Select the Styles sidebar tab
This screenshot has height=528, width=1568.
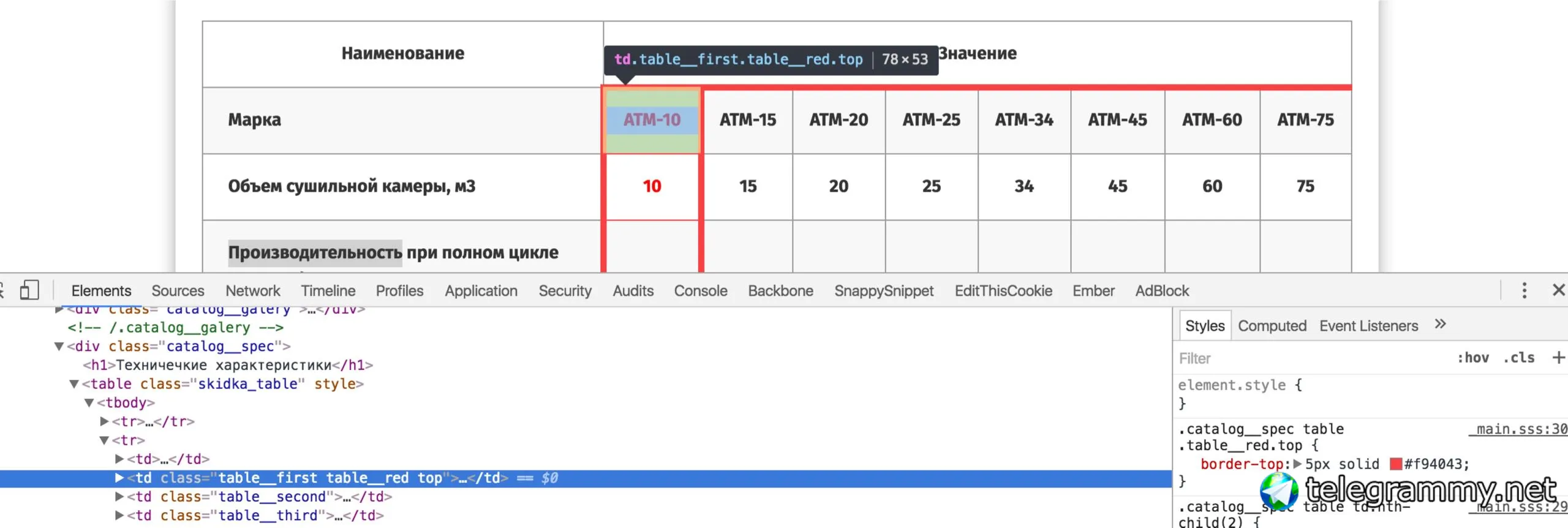coord(1205,325)
